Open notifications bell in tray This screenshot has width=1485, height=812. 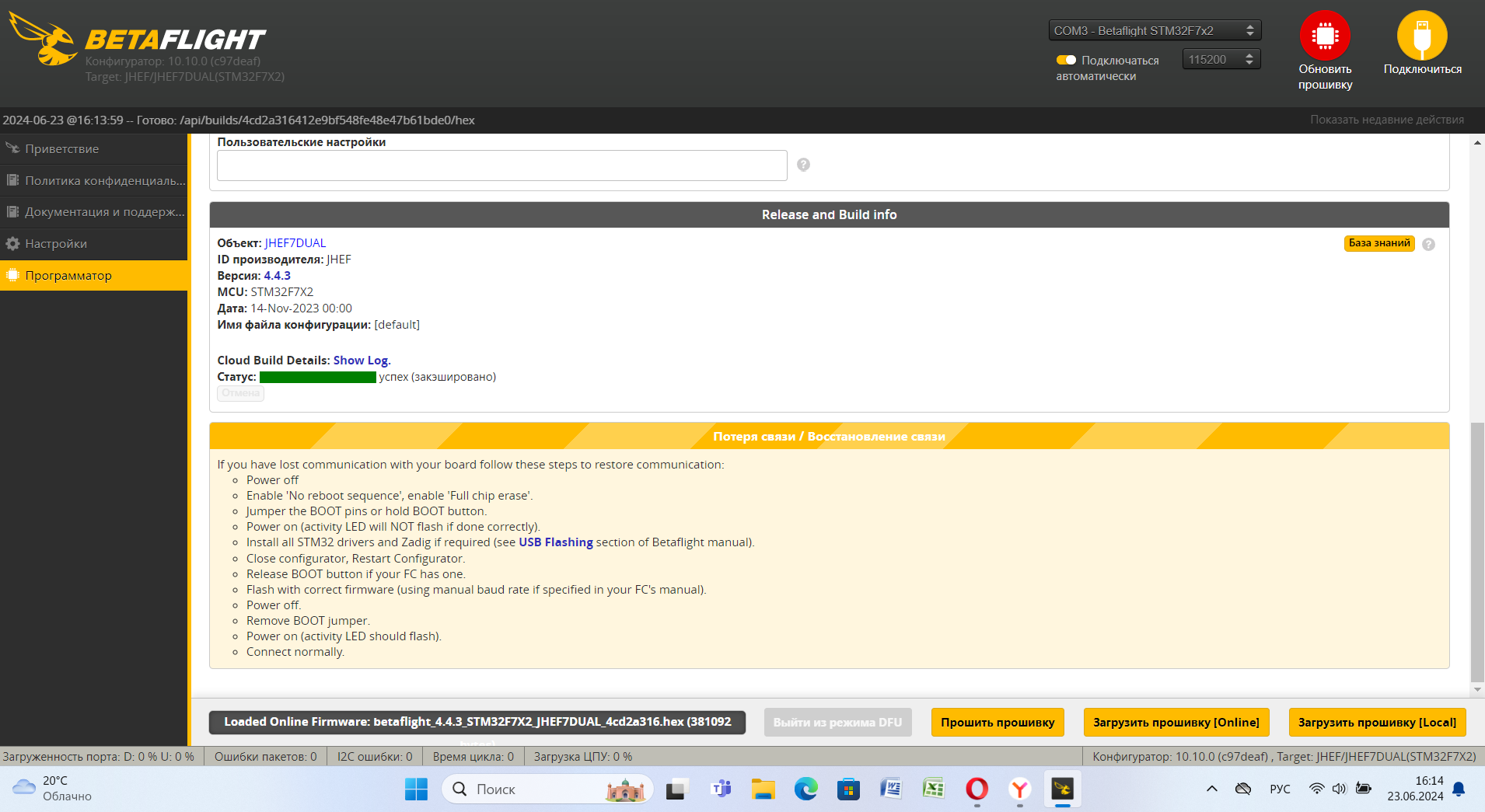click(1459, 789)
